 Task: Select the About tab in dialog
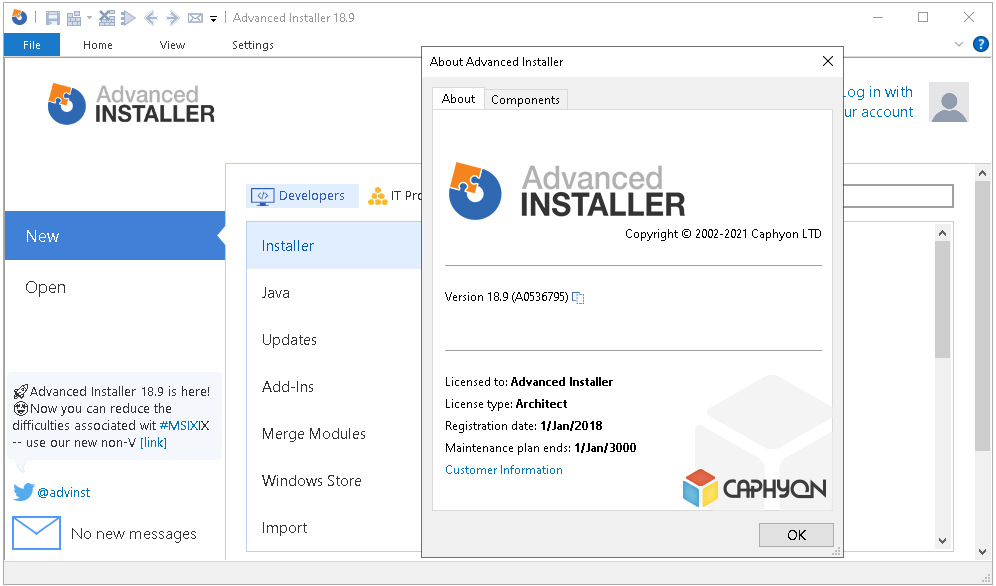tap(458, 98)
